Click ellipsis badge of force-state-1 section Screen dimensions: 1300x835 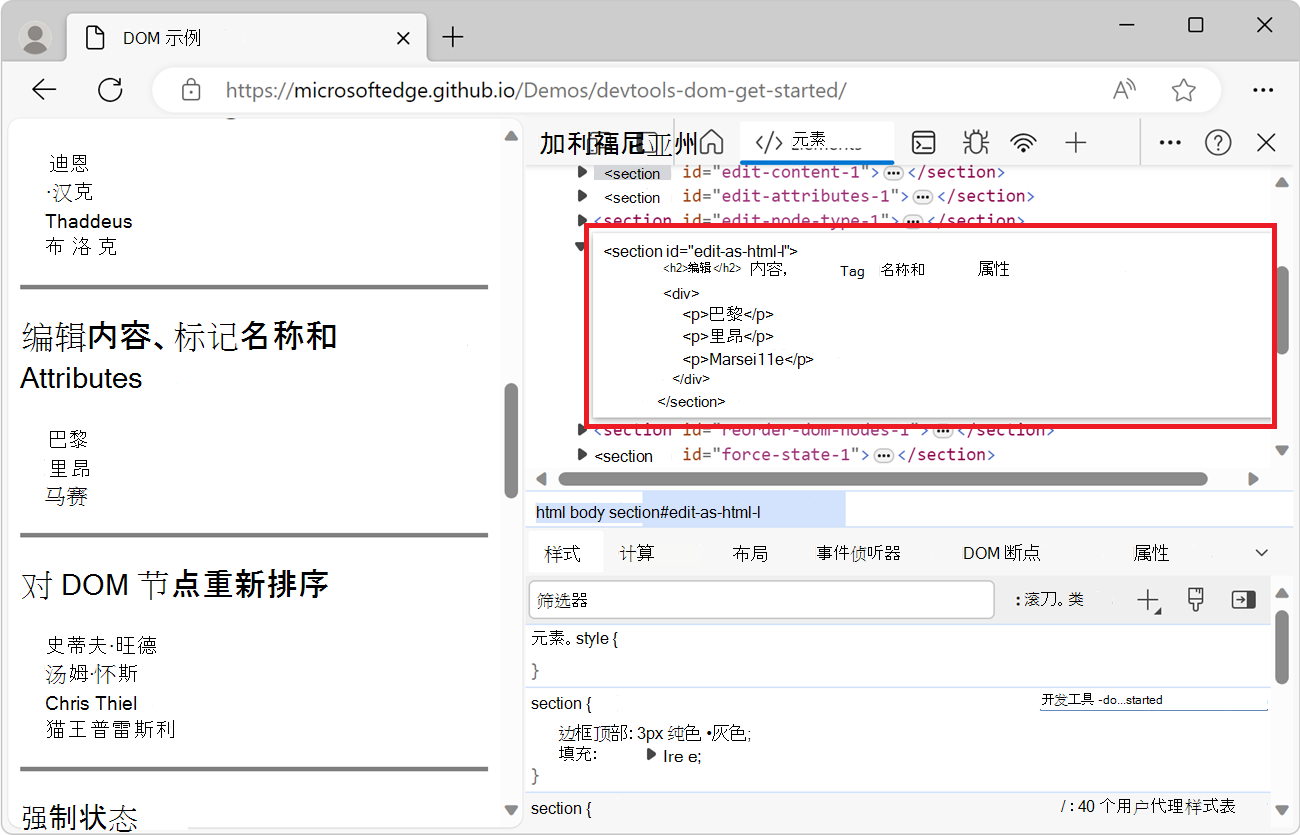click(883, 455)
